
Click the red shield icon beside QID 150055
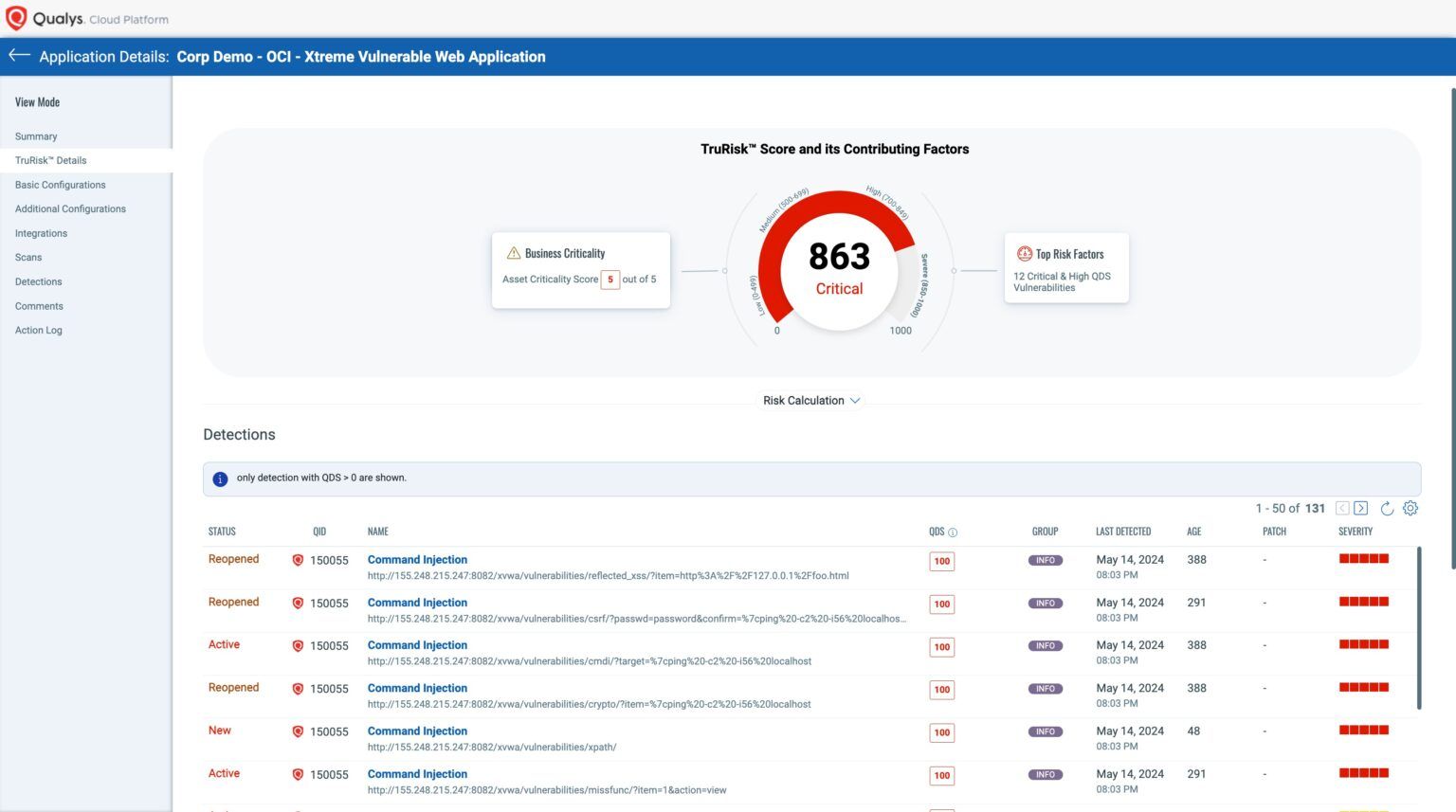(x=298, y=560)
